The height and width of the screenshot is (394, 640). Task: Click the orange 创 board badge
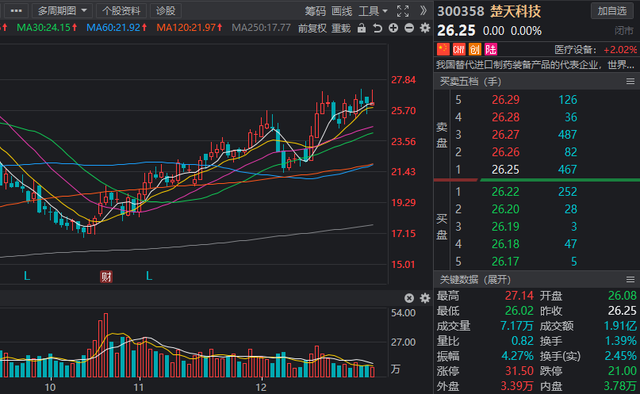point(475,49)
